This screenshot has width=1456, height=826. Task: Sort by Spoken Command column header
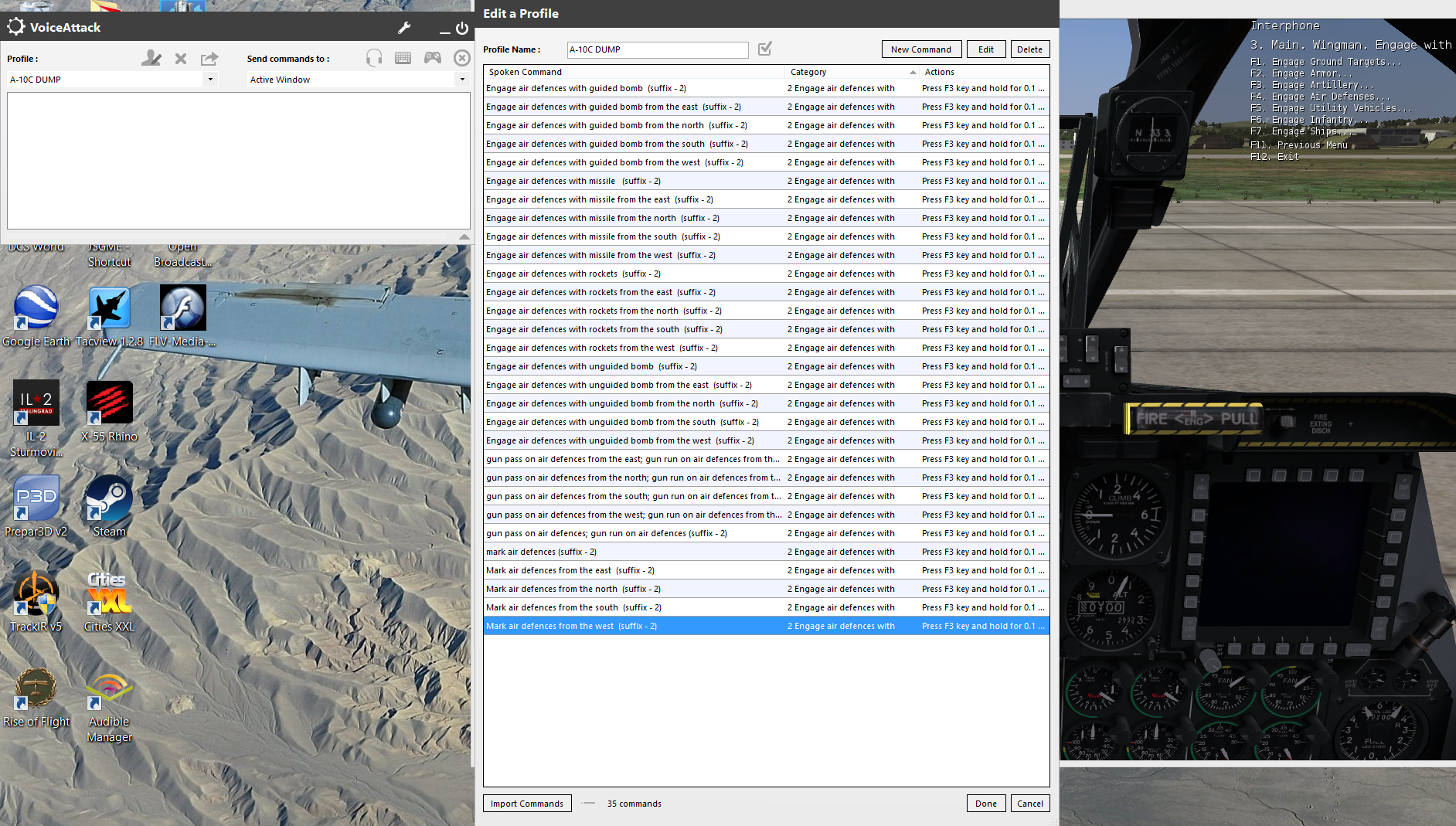pyautogui.click(x=634, y=72)
